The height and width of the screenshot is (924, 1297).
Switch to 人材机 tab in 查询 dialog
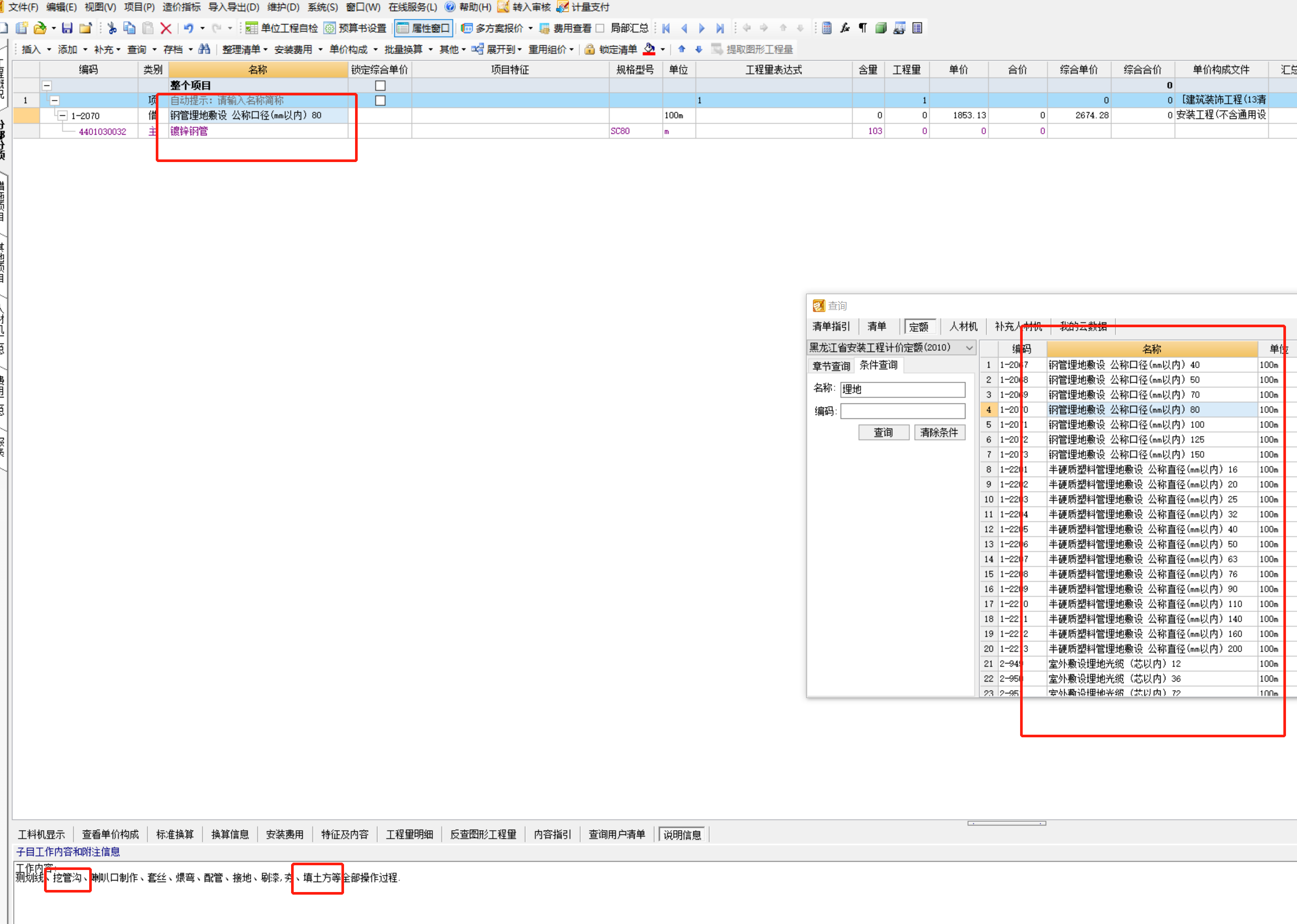(963, 326)
